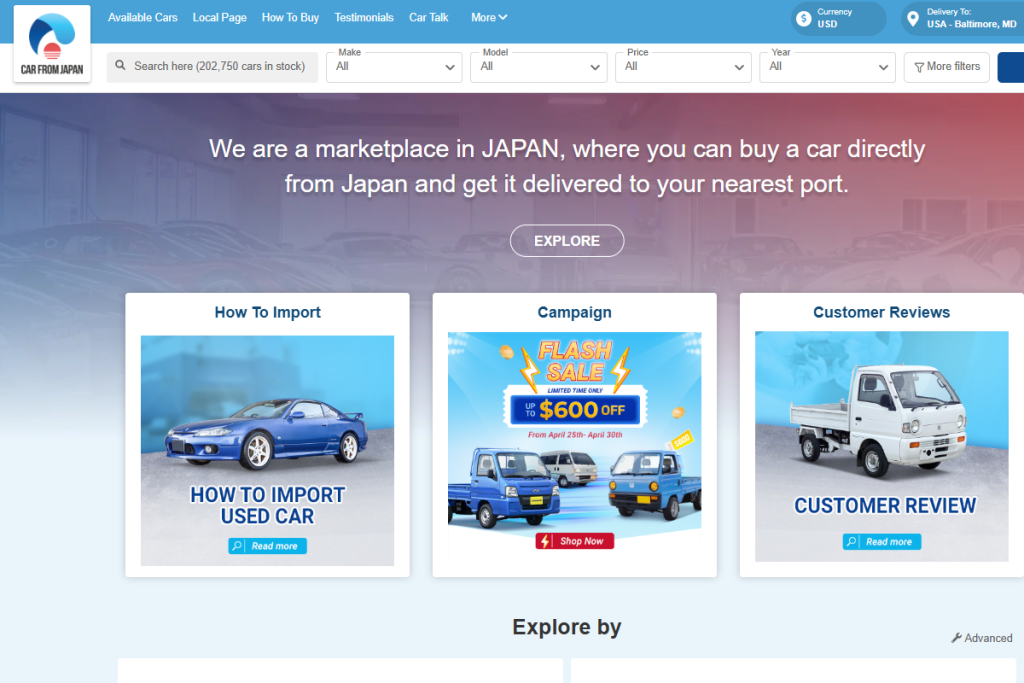This screenshot has height=683, width=1024.
Task: Click the Car From Japan logo
Action: [x=52, y=44]
